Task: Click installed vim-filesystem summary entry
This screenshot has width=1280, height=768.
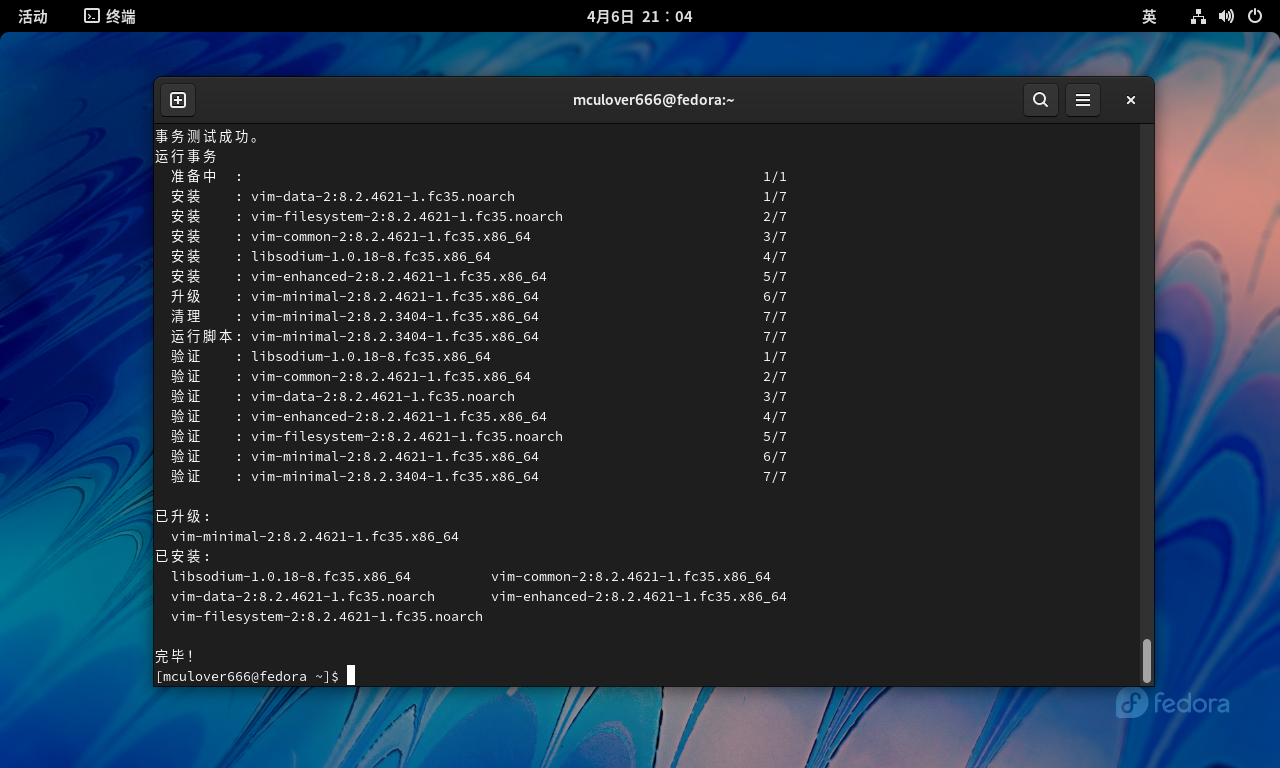Action: point(327,616)
